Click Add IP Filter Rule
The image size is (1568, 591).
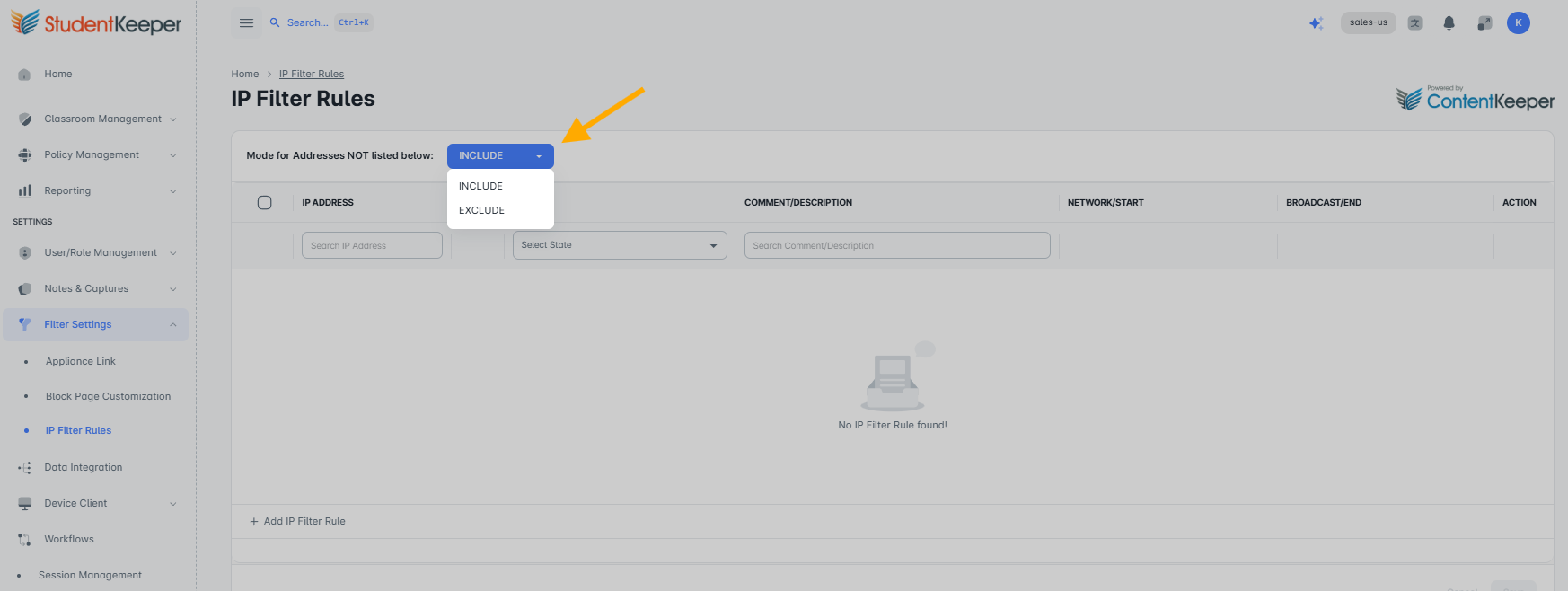[297, 521]
